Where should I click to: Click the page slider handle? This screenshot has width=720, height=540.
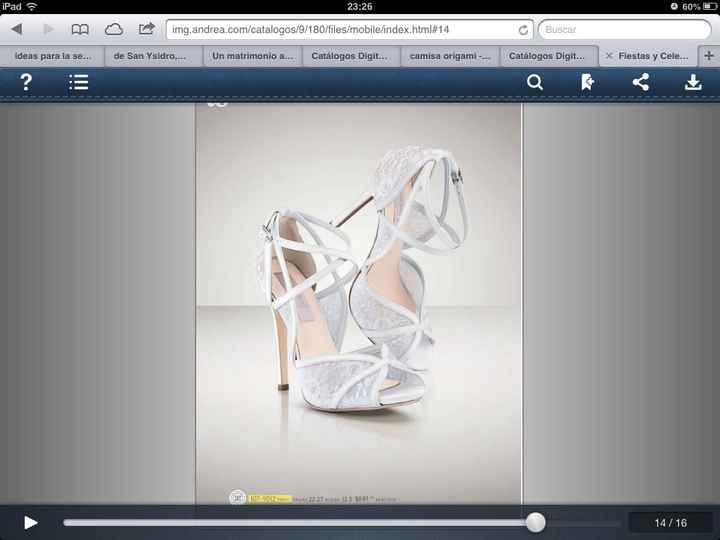(535, 523)
